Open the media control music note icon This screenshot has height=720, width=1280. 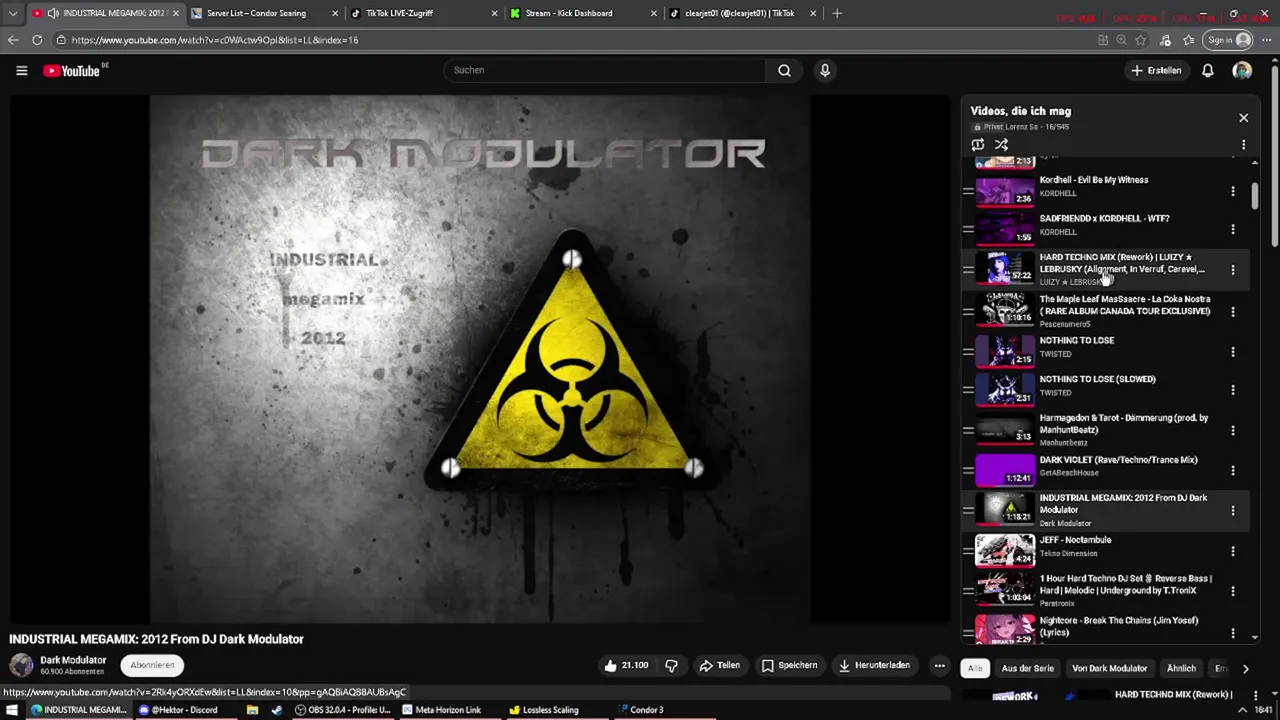(1165, 40)
